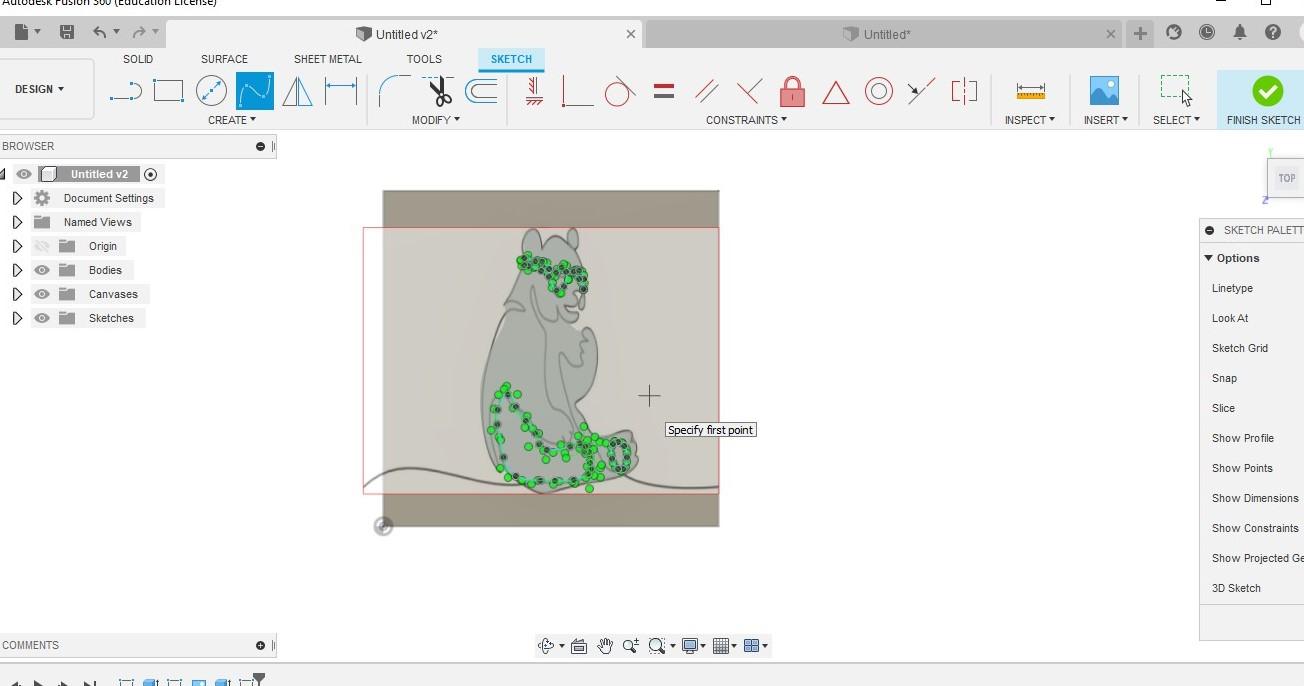Viewport: 1304px width, 686px height.
Task: Apply the Equal constraint
Action: coord(663,92)
